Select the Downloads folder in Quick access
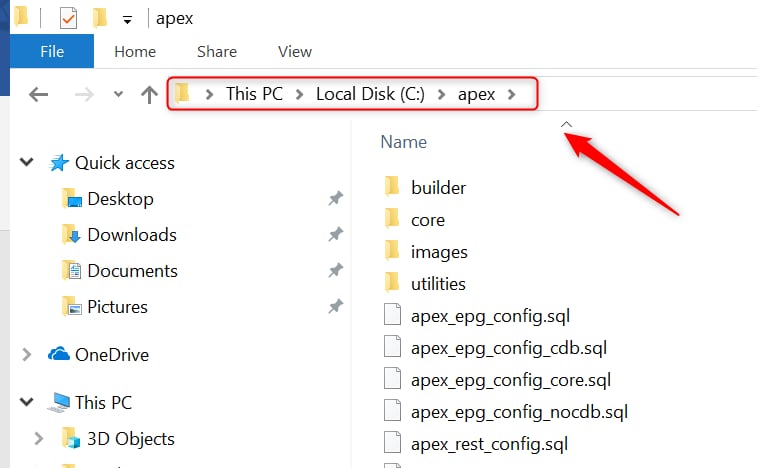The width and height of the screenshot is (757, 468). (131, 235)
